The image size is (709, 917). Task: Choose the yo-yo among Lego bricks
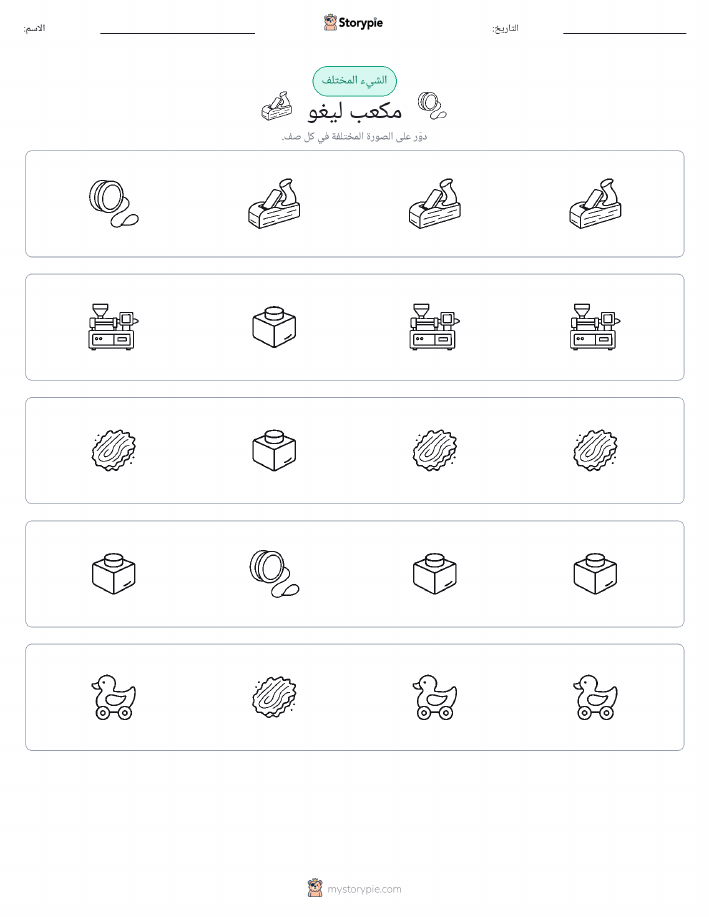(x=274, y=574)
